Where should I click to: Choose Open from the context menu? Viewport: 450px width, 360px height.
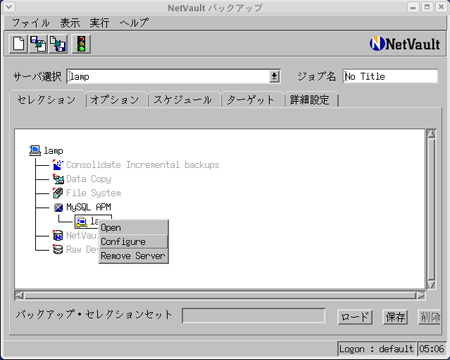click(x=133, y=228)
